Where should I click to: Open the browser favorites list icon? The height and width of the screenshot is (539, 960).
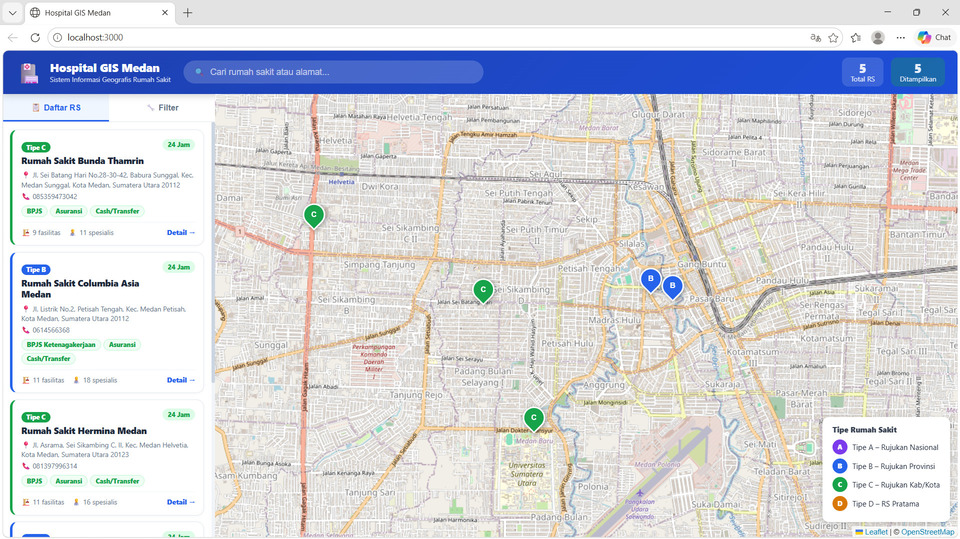click(856, 38)
